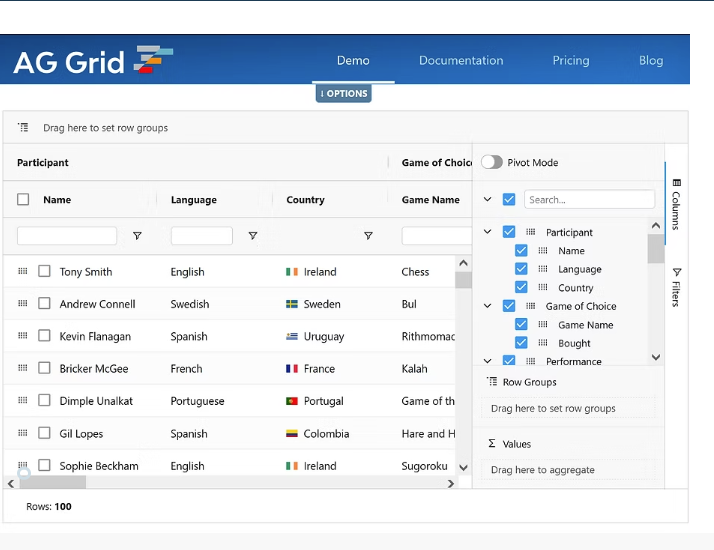Go to the Pricing page

(571, 61)
